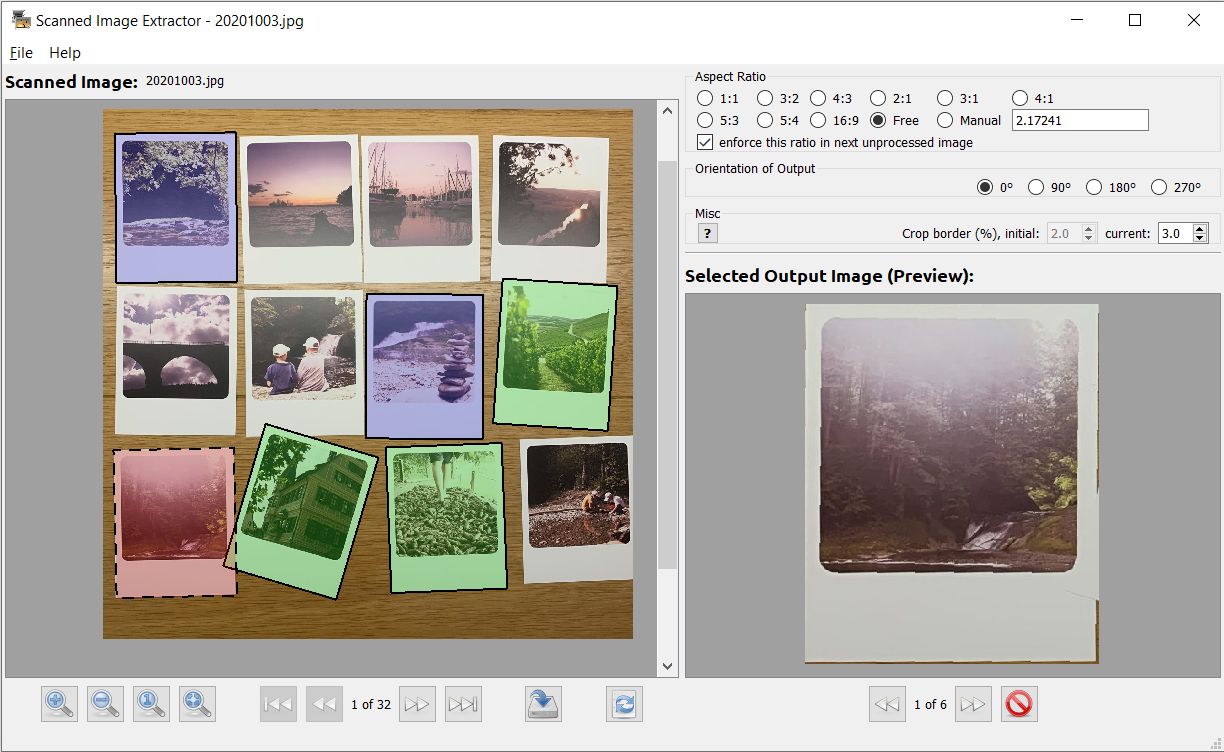Jump to last scanned image
The height and width of the screenshot is (752, 1224).
(463, 704)
